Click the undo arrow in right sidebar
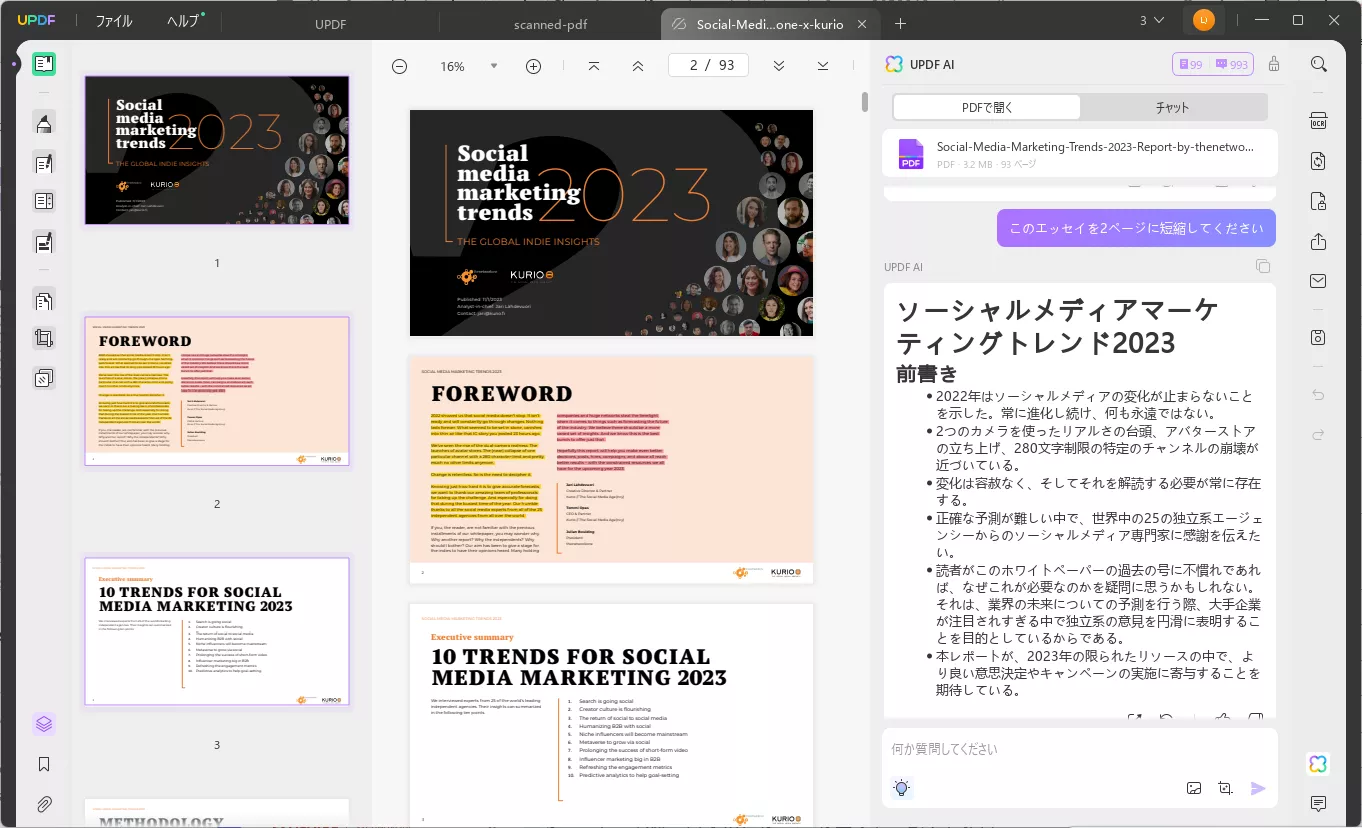 (1318, 395)
